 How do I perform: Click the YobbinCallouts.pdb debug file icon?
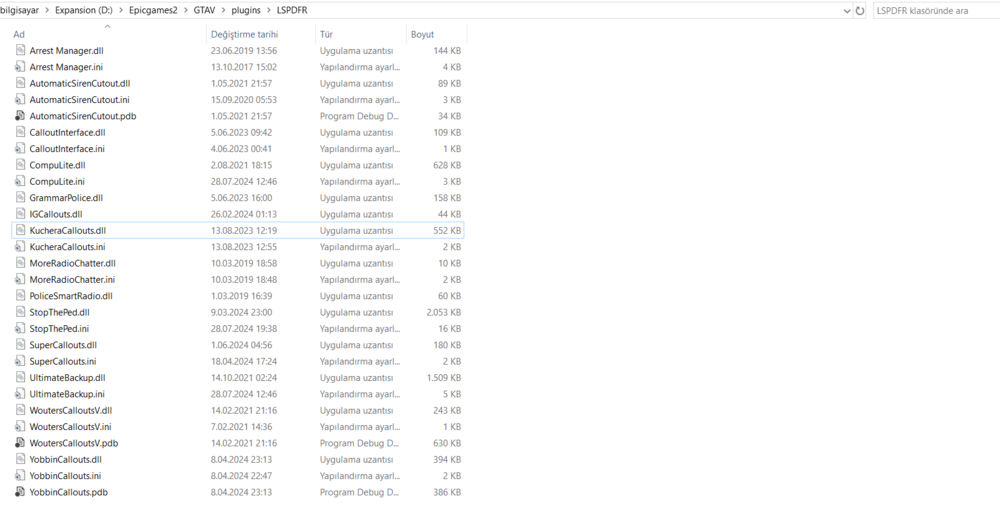20,492
